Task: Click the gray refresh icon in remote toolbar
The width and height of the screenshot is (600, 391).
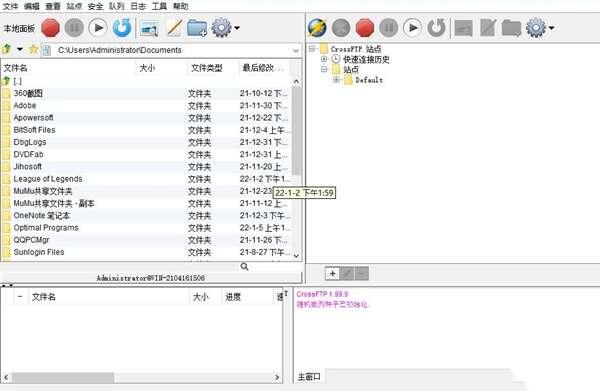Action: click(x=436, y=28)
